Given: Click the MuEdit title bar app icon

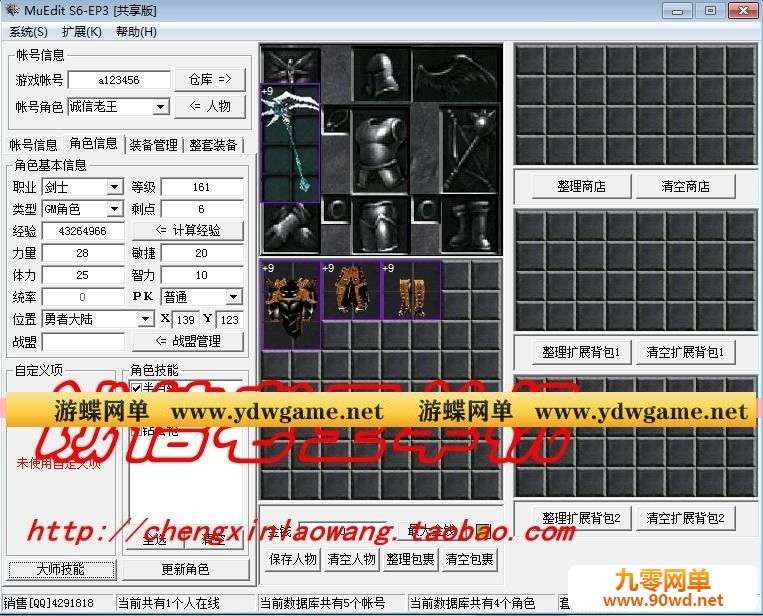Looking at the screenshot, I should click(x=12, y=10).
